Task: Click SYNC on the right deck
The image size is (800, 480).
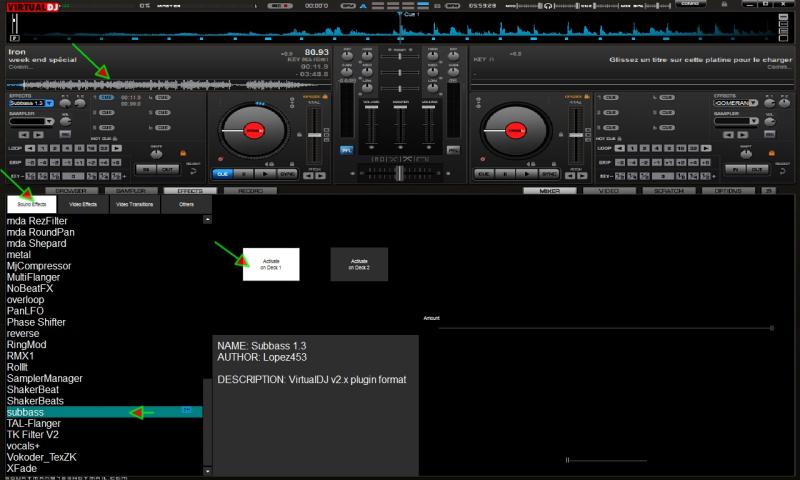Action: [x=549, y=173]
